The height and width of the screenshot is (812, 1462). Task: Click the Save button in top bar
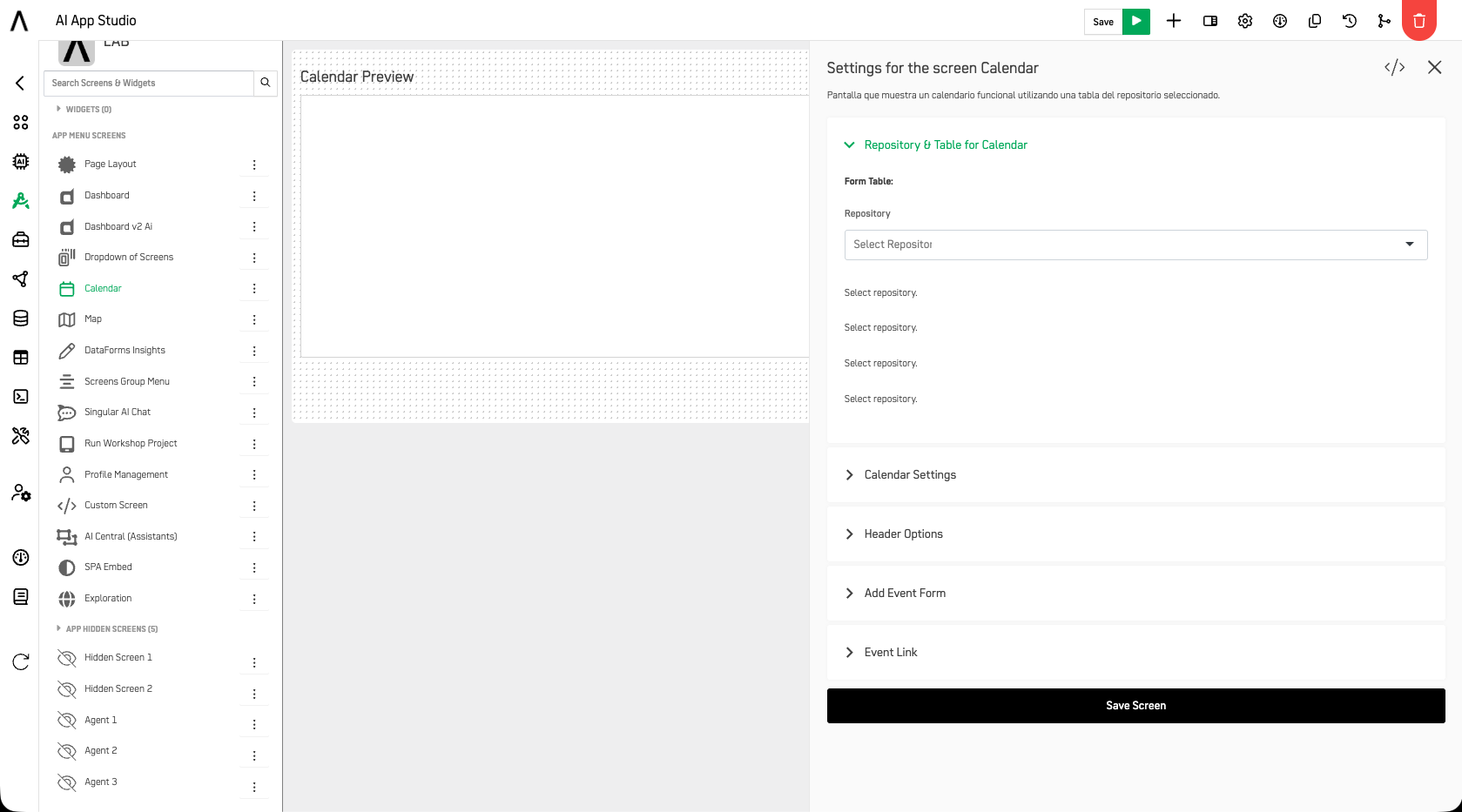[x=1103, y=22]
